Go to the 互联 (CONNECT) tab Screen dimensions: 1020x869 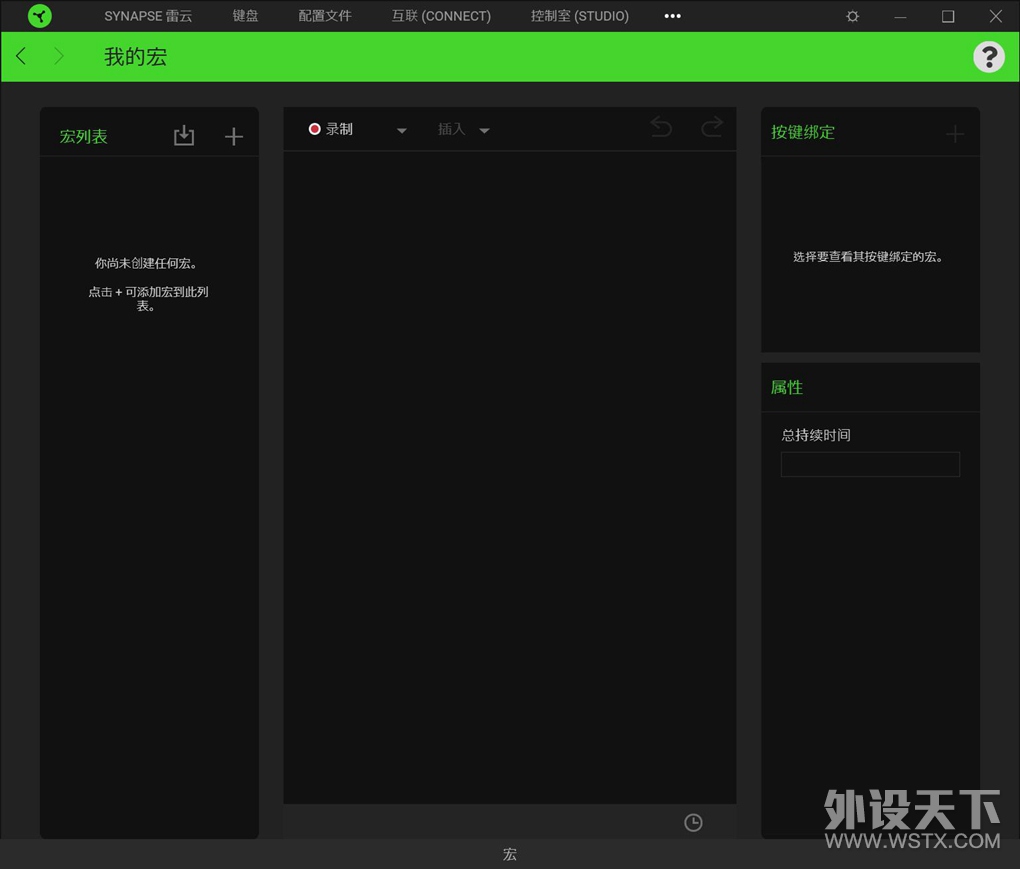[441, 16]
